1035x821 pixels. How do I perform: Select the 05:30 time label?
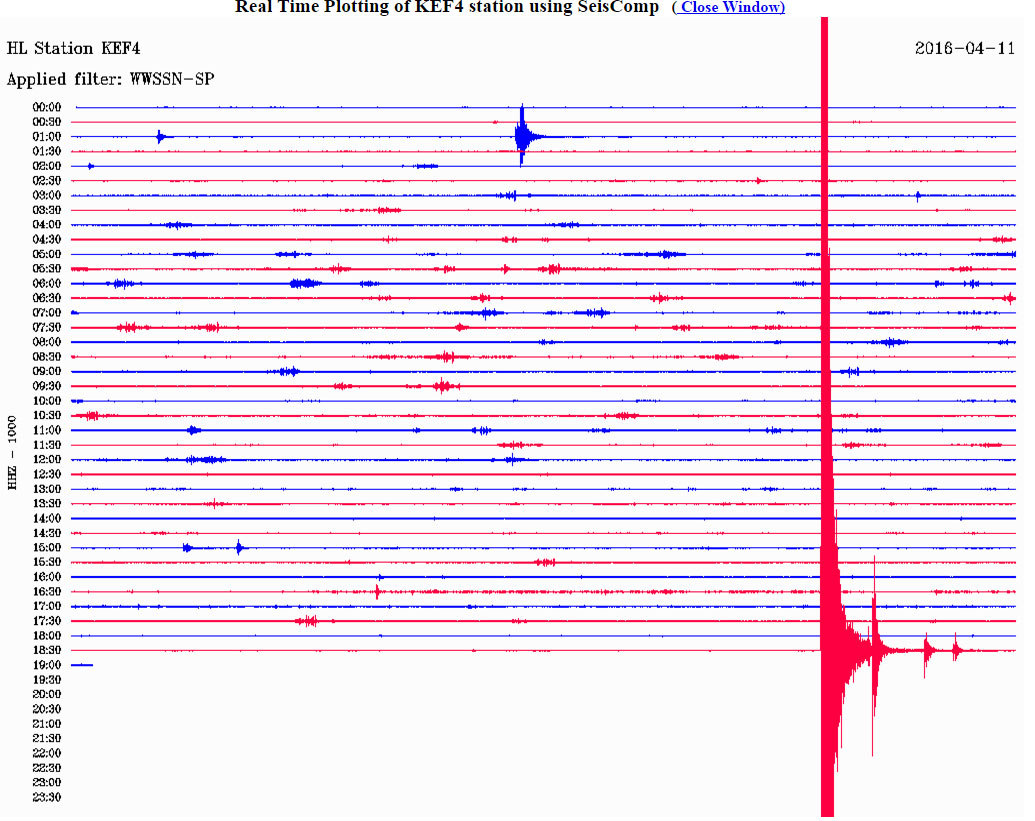47,269
